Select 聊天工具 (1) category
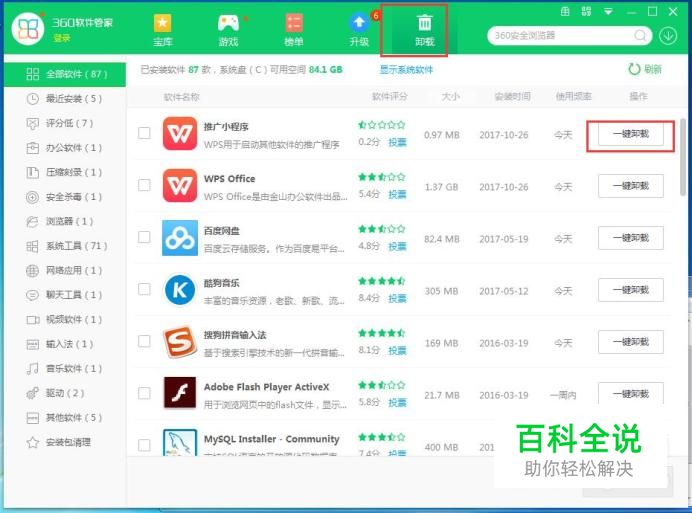Screen dimensions: 692x513 (x=65, y=295)
